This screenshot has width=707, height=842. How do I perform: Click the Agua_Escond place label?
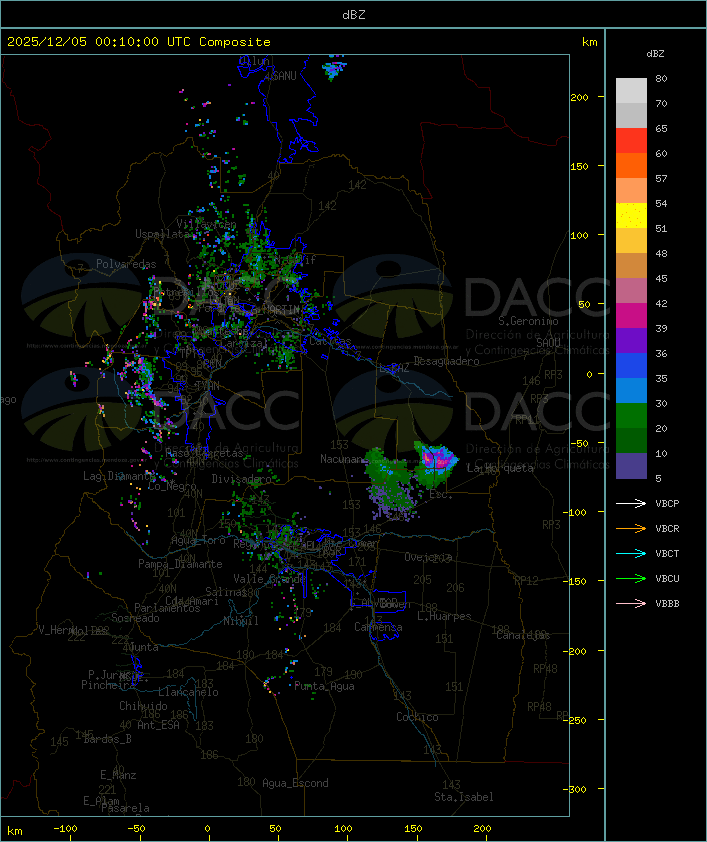coord(295,783)
